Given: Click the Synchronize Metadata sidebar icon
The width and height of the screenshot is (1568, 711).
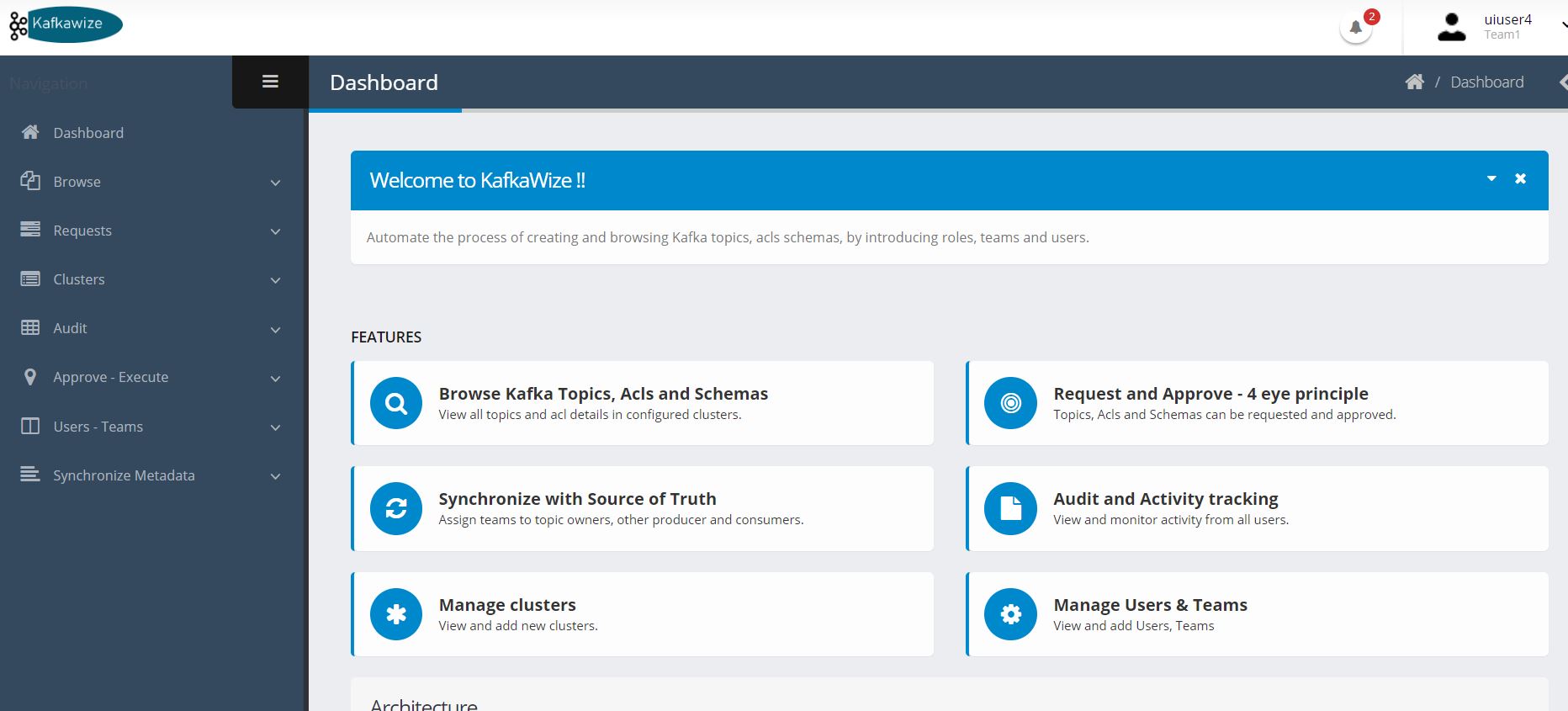Looking at the screenshot, I should point(30,475).
